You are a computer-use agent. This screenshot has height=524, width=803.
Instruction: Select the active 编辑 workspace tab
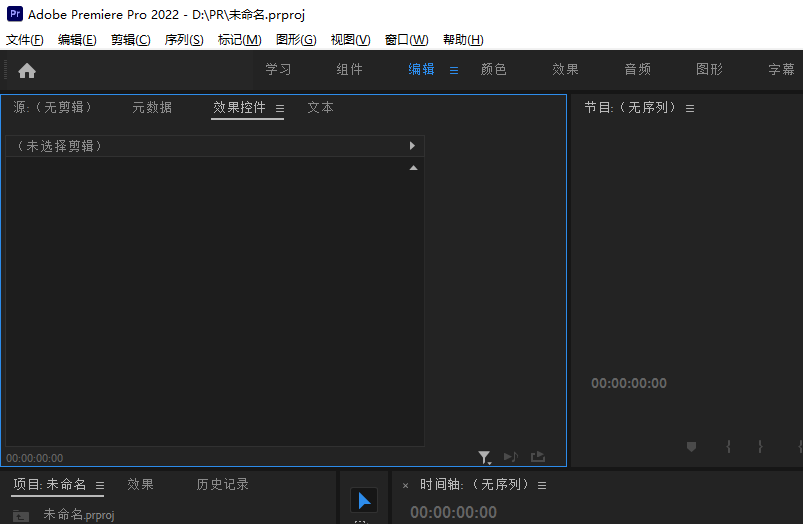pyautogui.click(x=421, y=70)
